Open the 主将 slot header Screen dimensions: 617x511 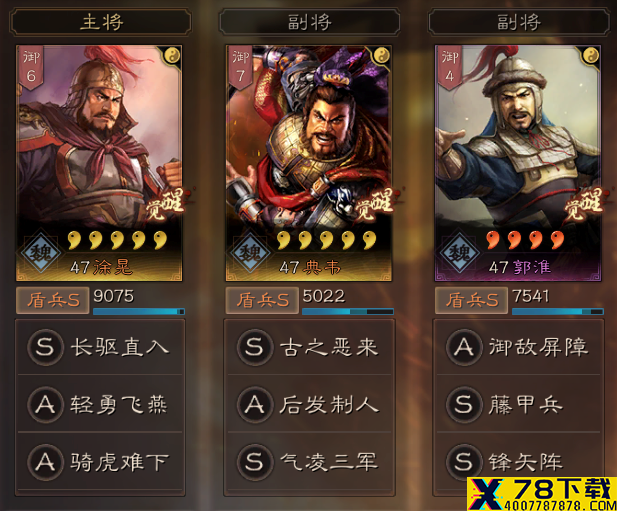click(x=101, y=22)
